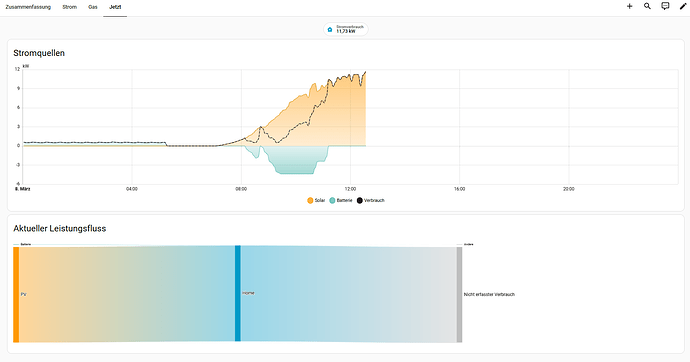690x362 pixels.
Task: Click the Home label in flow diagram
Action: [x=248, y=293]
